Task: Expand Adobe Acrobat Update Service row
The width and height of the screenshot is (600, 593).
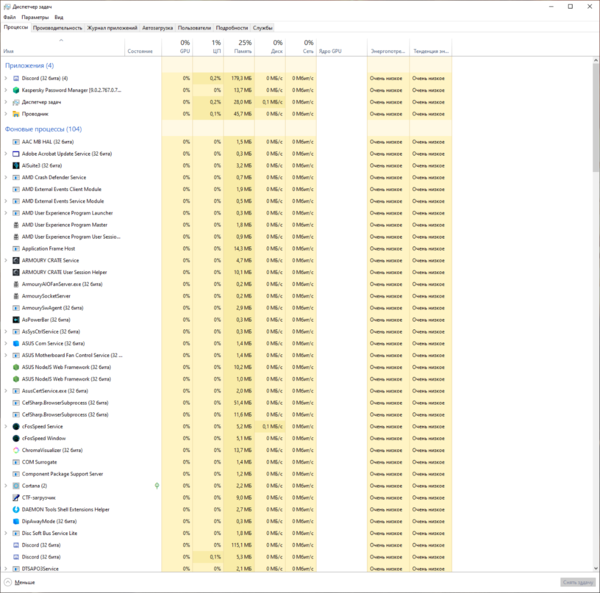Action: pyautogui.click(x=6, y=154)
